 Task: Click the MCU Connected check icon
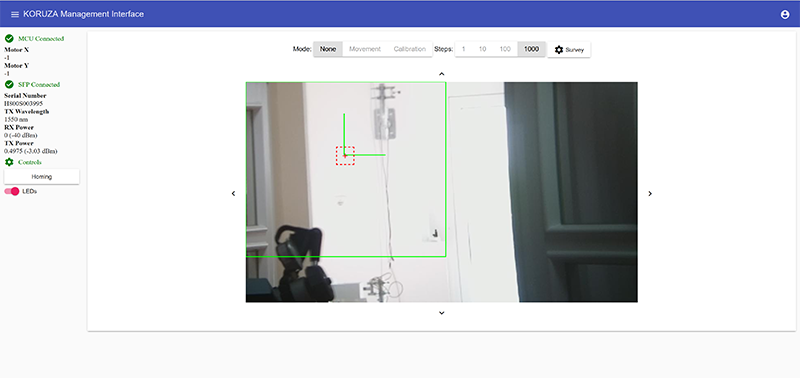9,38
